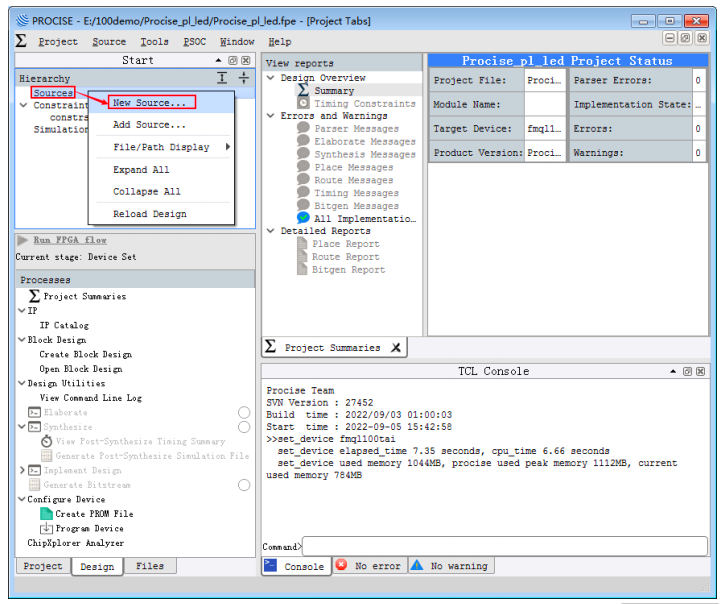
Task: Expand the Implement Design group
Action: coord(22,470)
